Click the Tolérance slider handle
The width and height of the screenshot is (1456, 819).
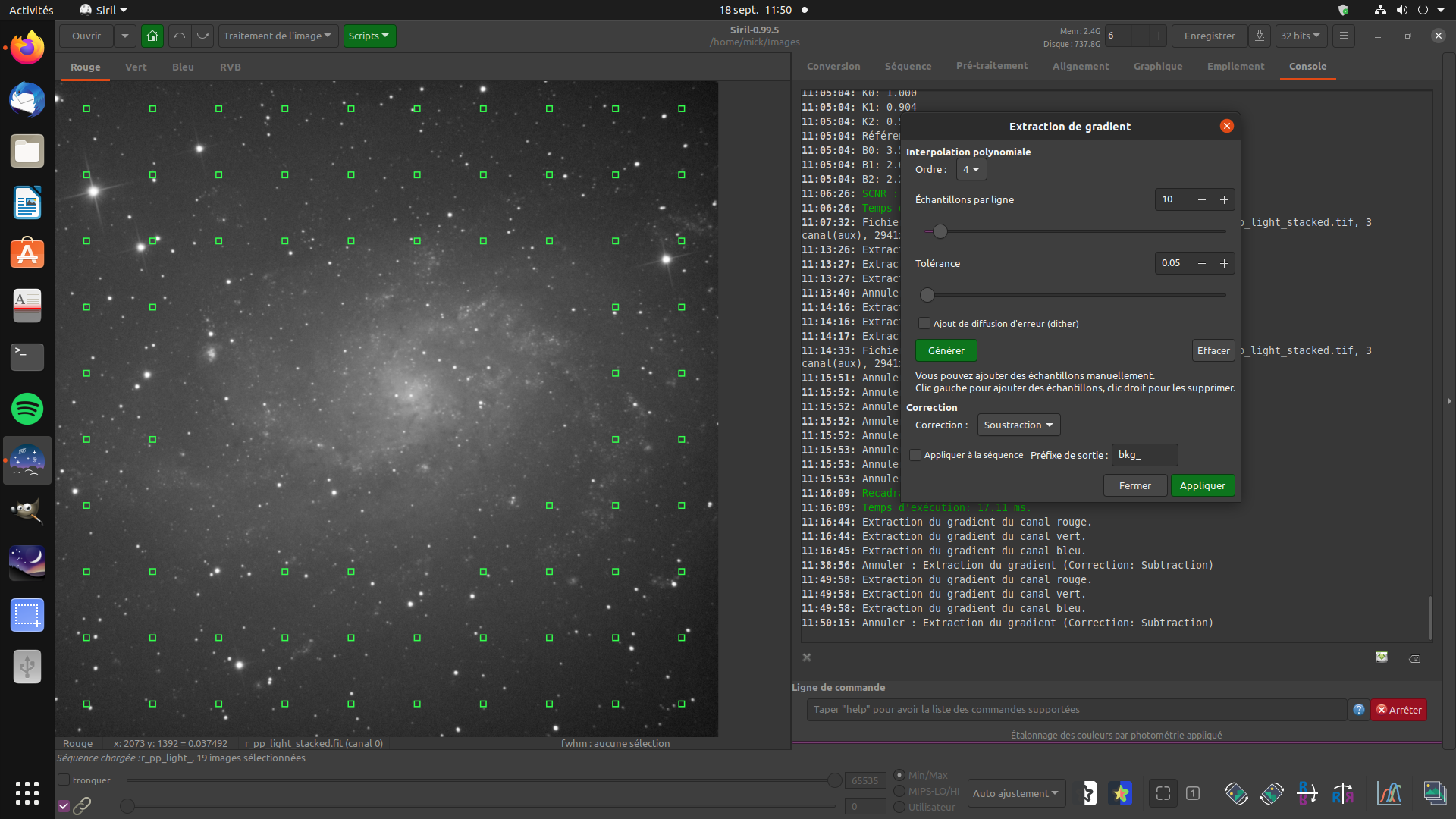pos(927,295)
